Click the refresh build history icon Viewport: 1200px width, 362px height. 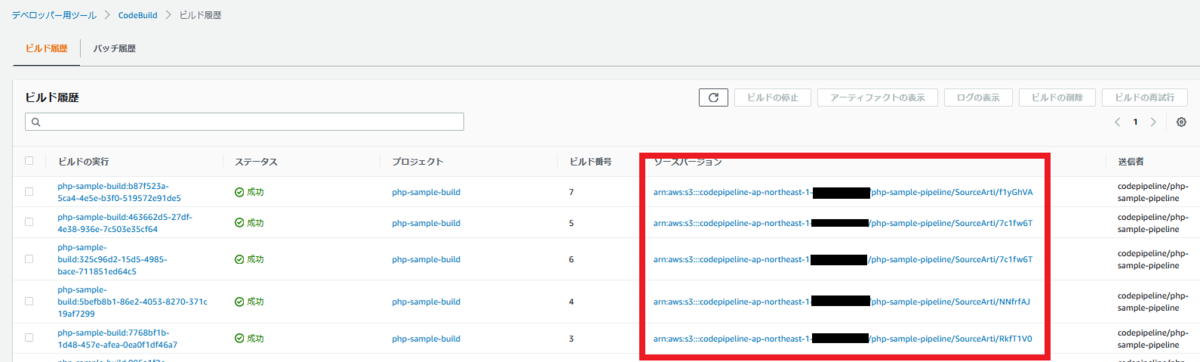pos(713,97)
